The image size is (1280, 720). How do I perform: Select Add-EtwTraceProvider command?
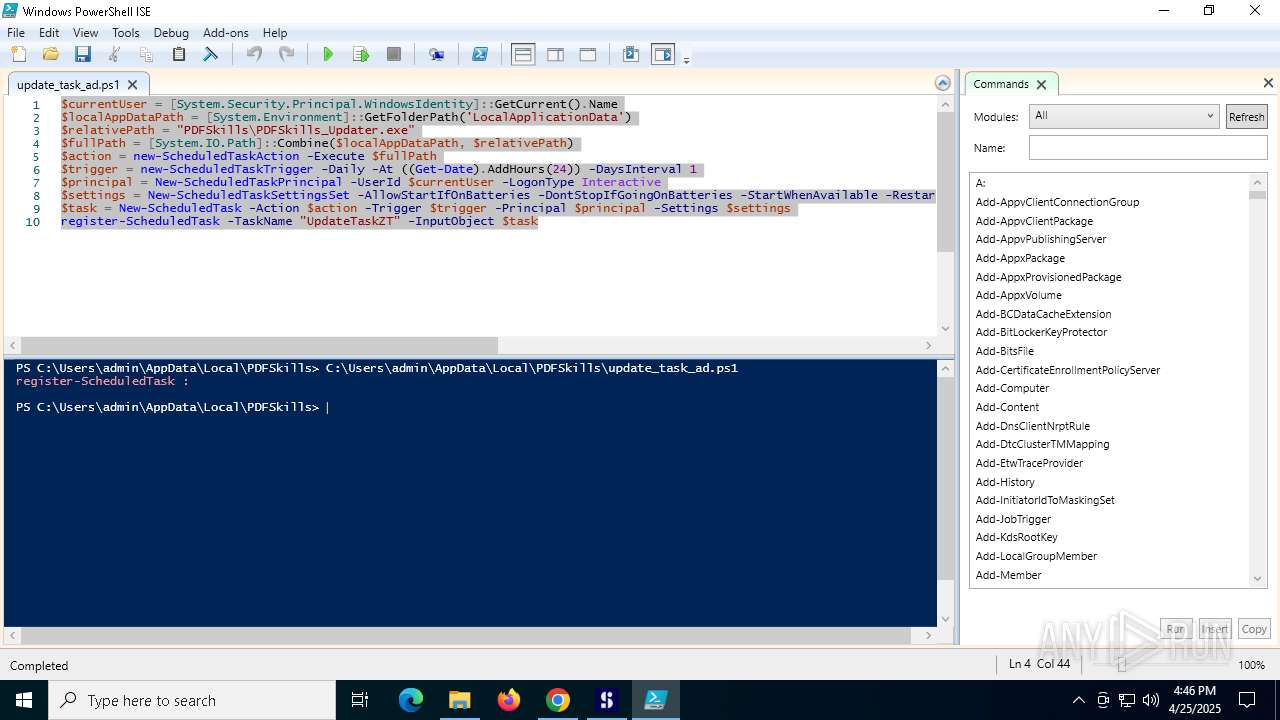tap(1029, 463)
